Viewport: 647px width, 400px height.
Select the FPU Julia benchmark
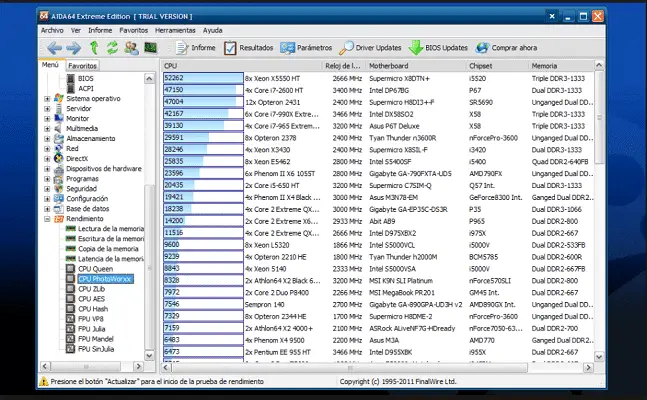point(92,329)
